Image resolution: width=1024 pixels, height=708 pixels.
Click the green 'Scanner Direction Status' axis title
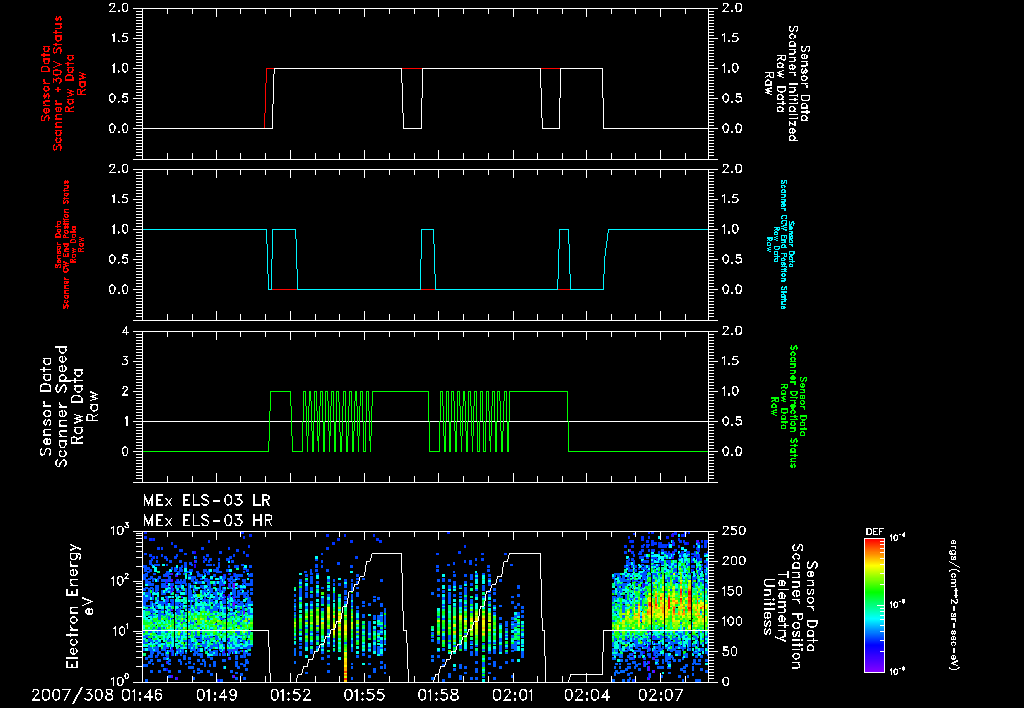click(x=793, y=406)
